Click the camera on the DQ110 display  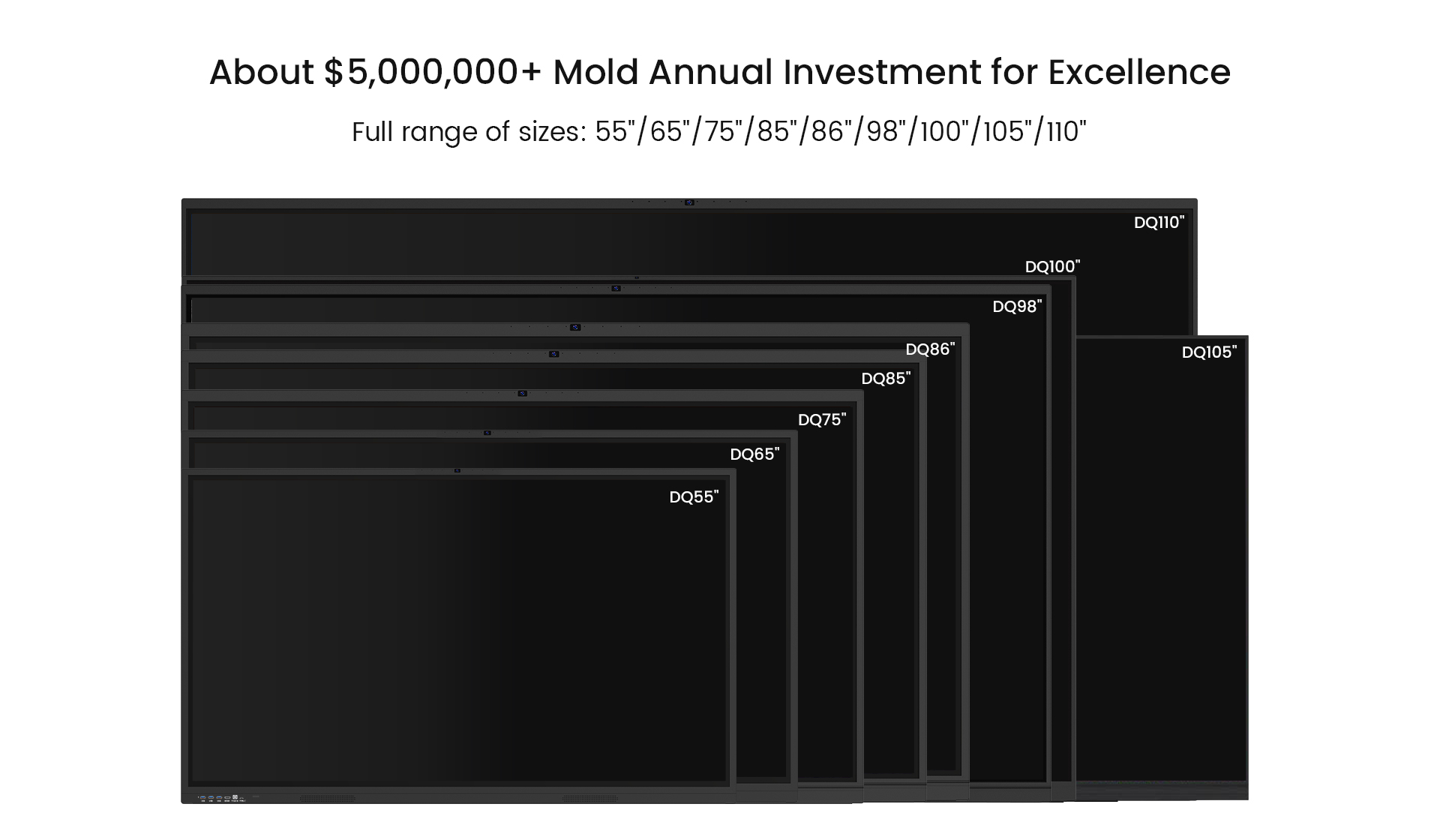[x=689, y=202]
